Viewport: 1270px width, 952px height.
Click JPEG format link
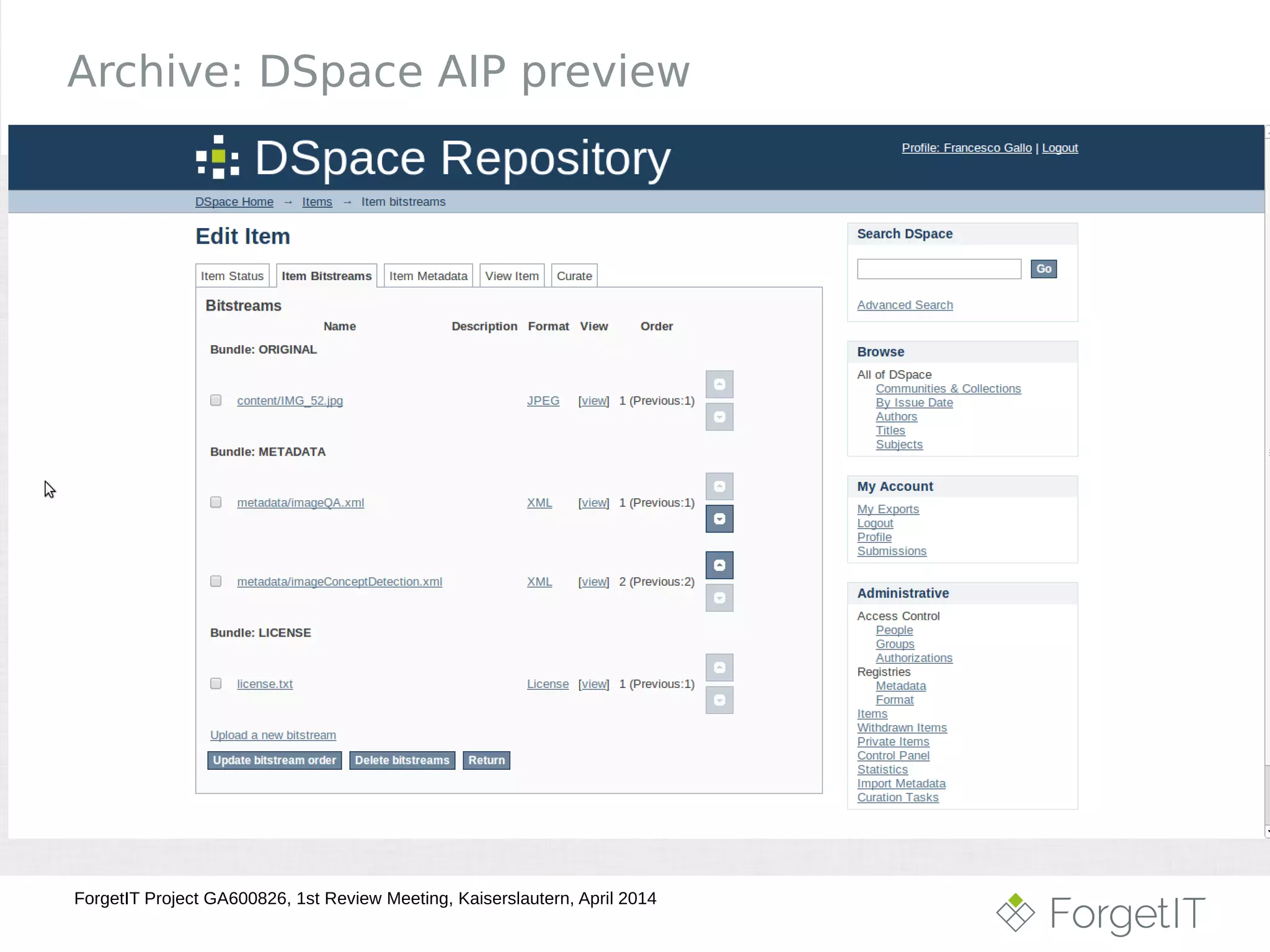click(543, 401)
